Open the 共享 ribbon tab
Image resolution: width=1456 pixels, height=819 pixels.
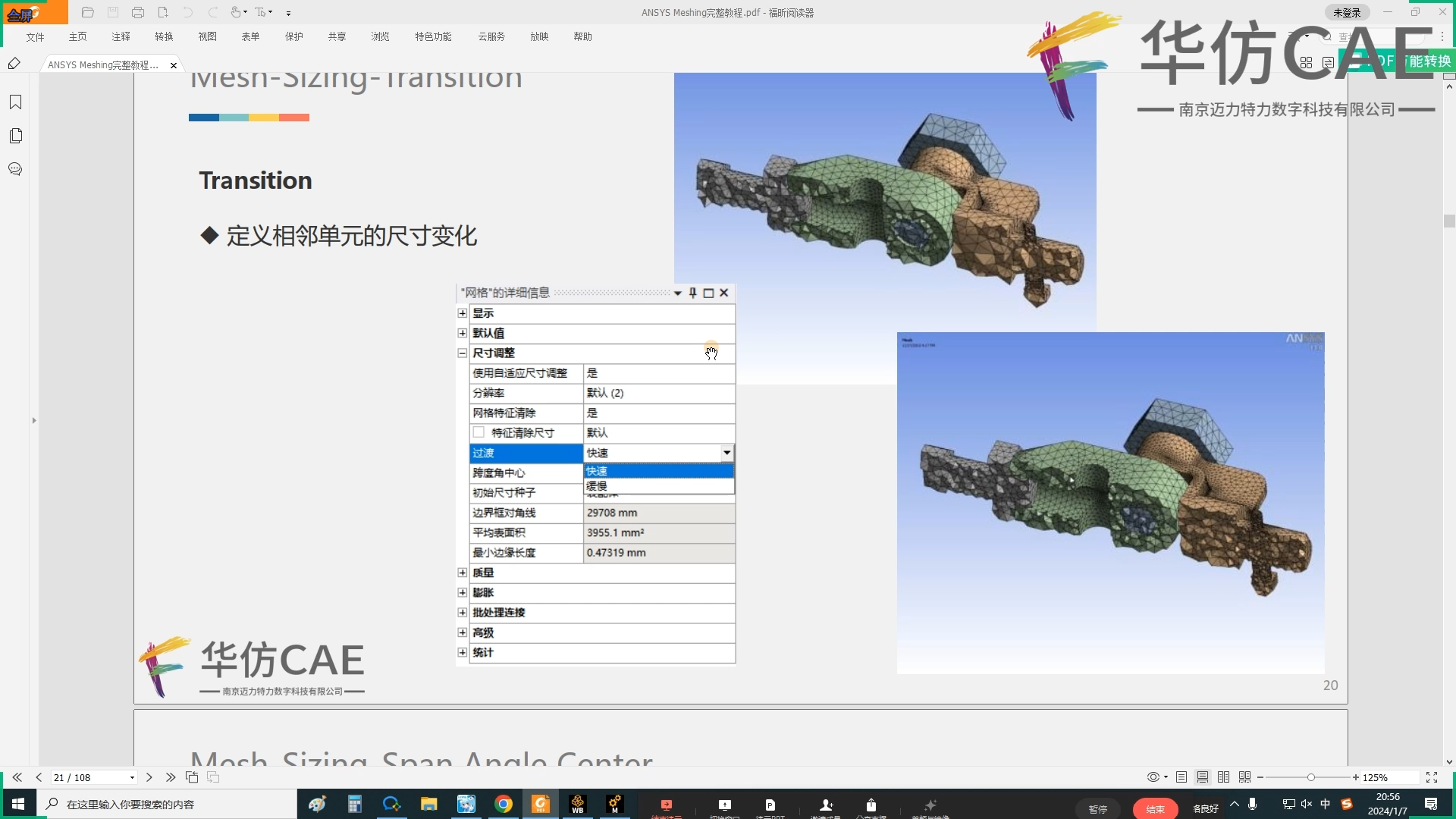click(x=337, y=36)
